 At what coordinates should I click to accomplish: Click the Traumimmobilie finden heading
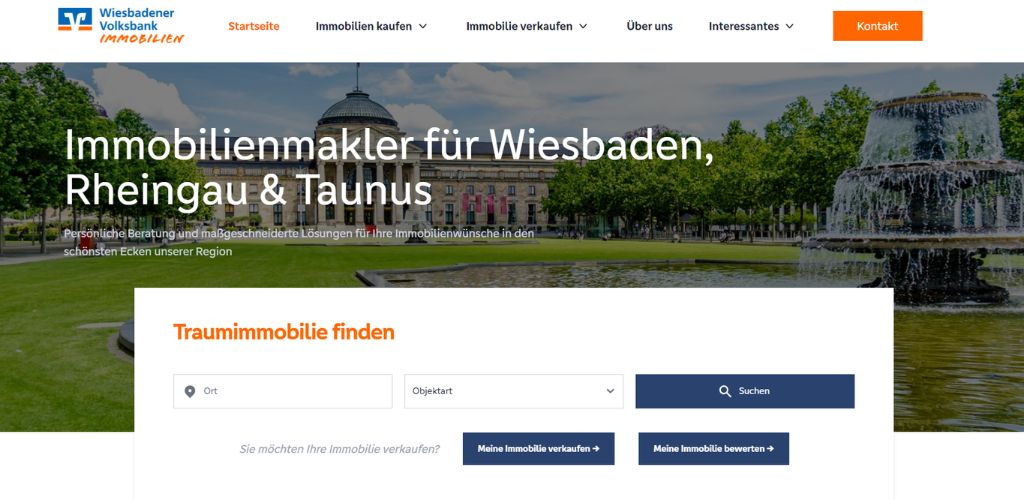click(283, 332)
